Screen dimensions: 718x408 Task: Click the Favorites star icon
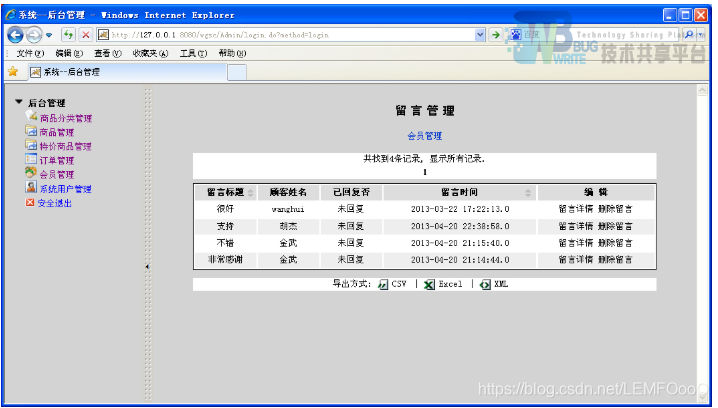[x=13, y=71]
